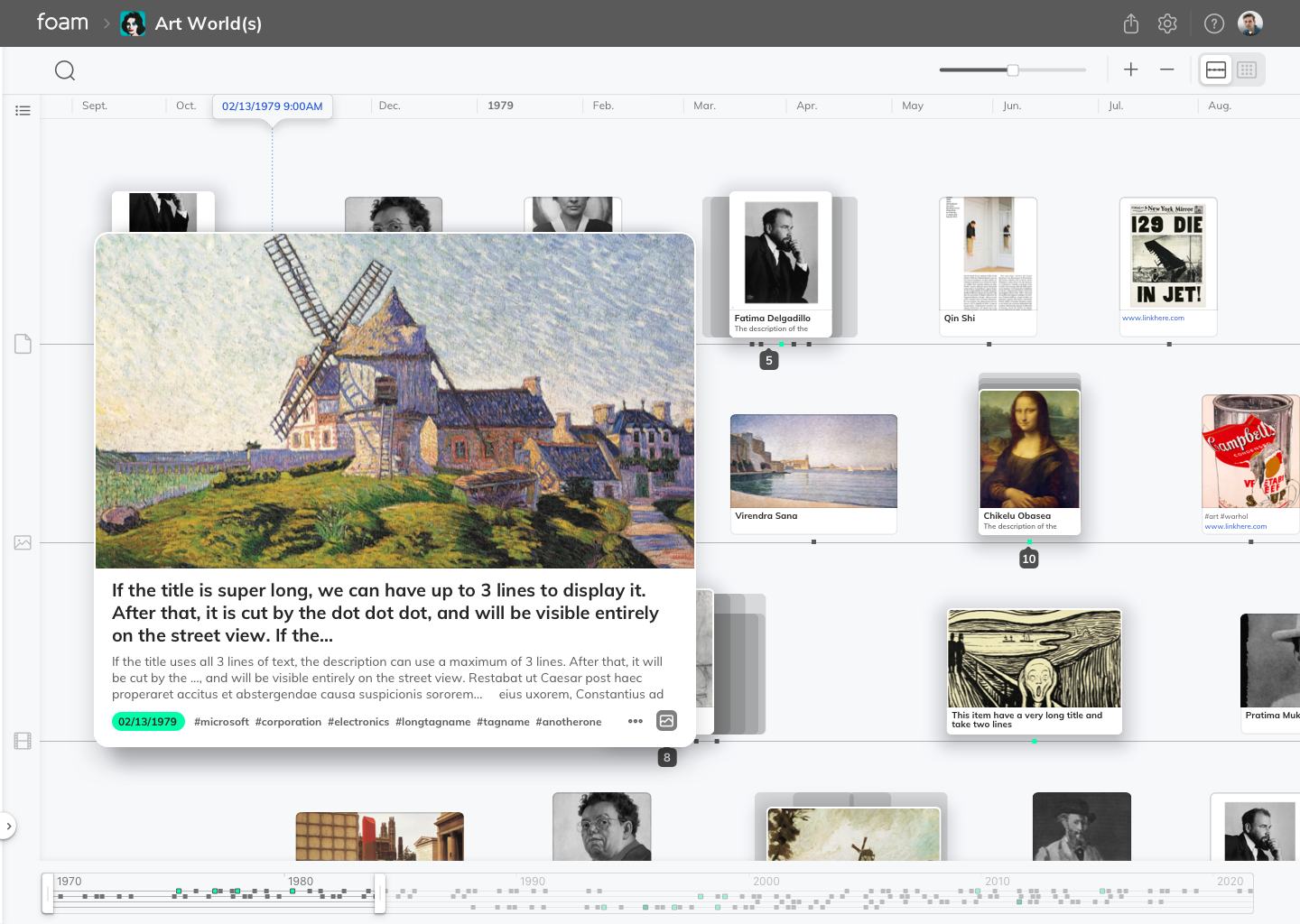
Task: Open the city buildings painting card at bottom
Action: point(380,836)
